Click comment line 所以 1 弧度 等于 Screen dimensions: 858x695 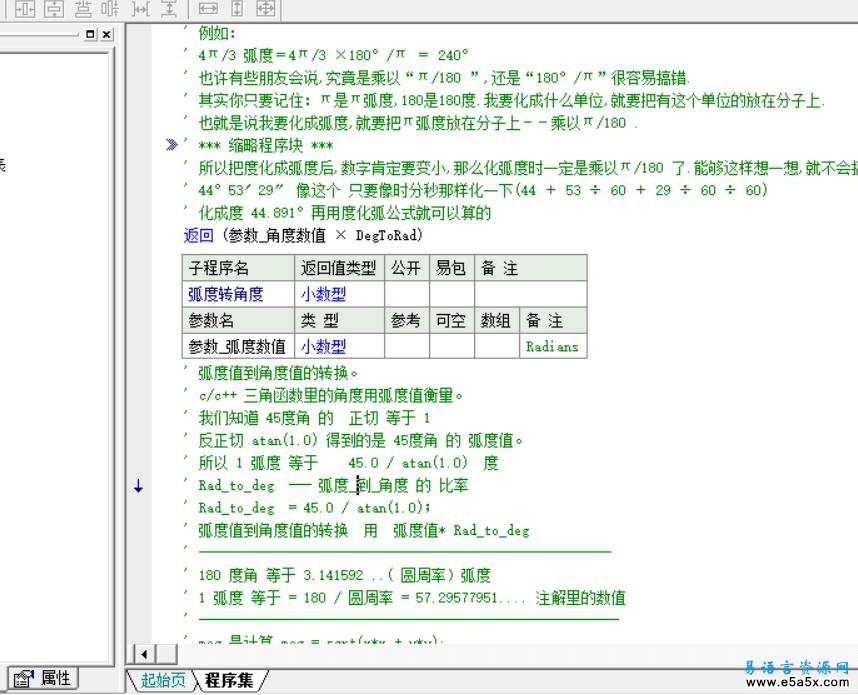pos(349,463)
